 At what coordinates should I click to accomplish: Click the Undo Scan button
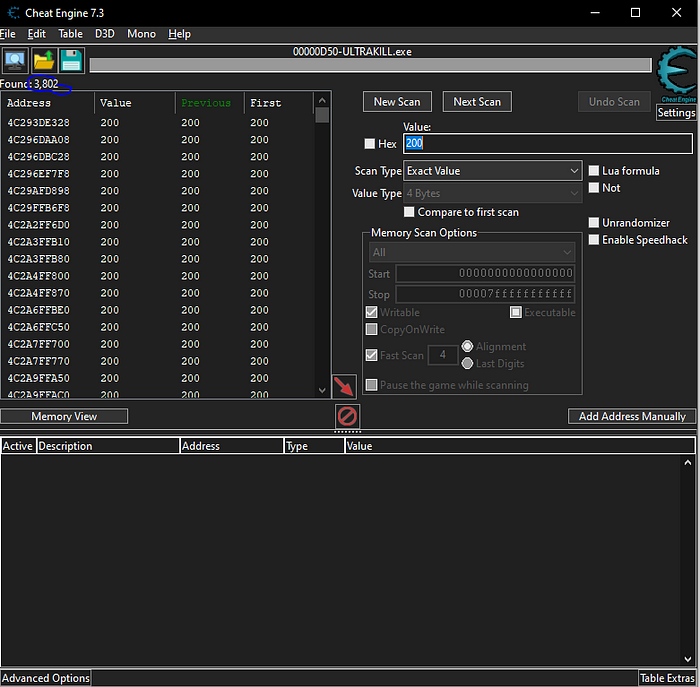click(614, 102)
